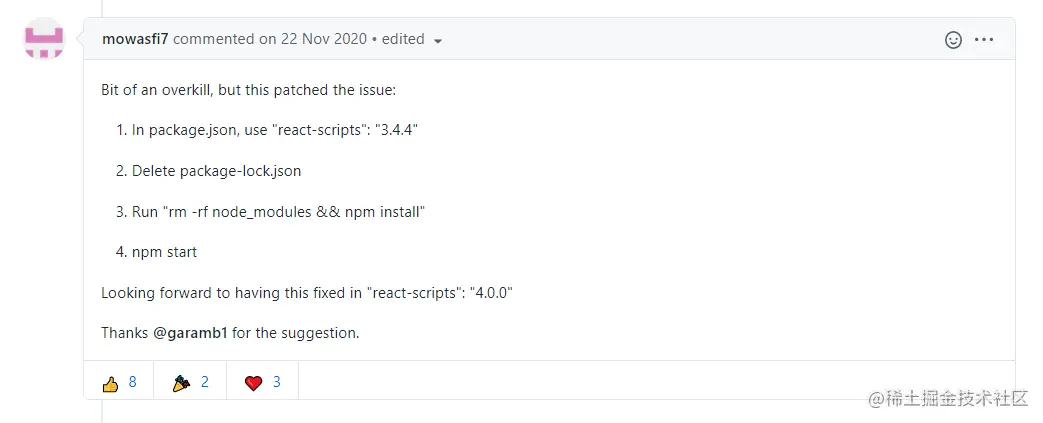Click "for the suggestion" closing text

(x=295, y=333)
